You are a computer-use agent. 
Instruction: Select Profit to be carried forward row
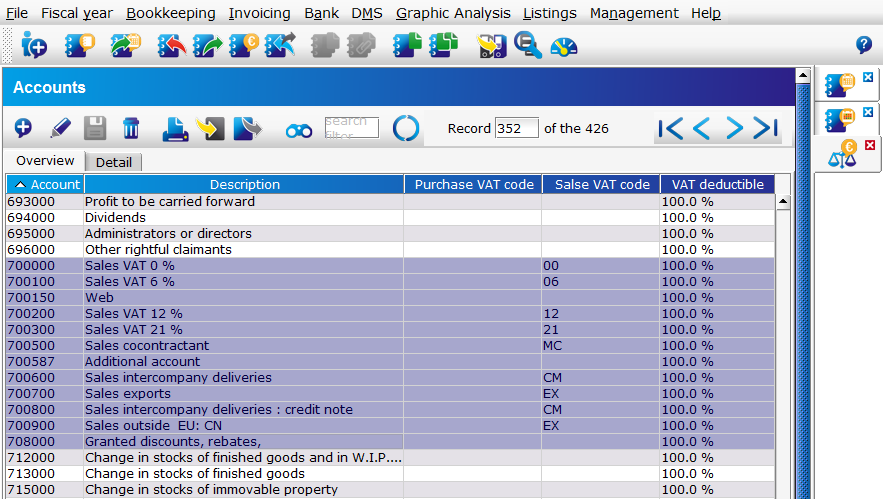390,202
